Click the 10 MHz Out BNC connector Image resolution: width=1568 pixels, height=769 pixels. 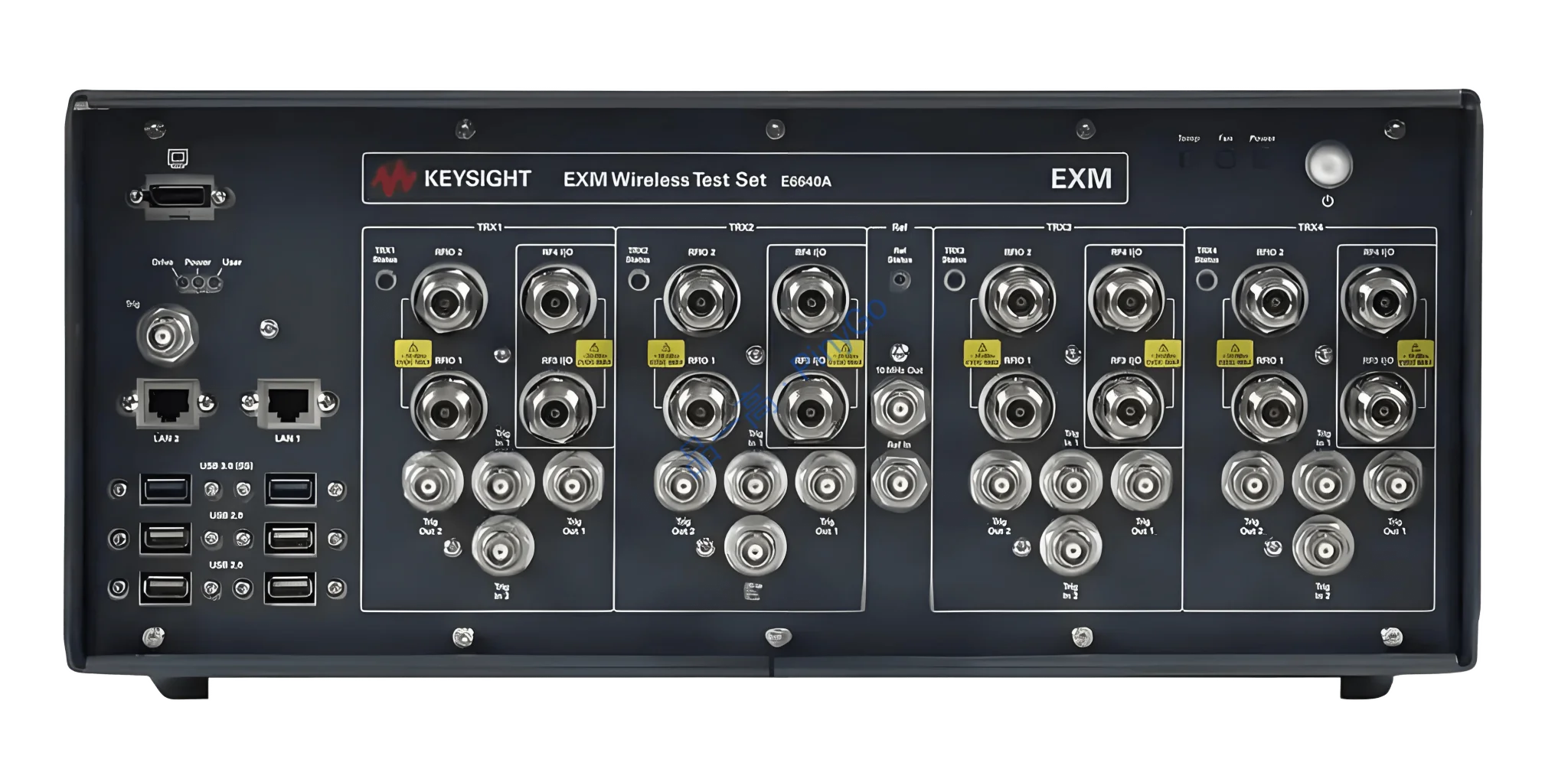[900, 407]
